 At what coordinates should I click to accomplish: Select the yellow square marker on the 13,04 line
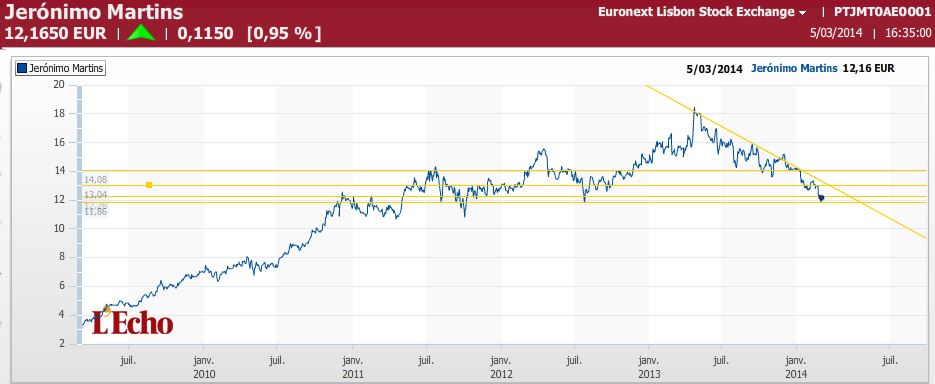(x=149, y=185)
